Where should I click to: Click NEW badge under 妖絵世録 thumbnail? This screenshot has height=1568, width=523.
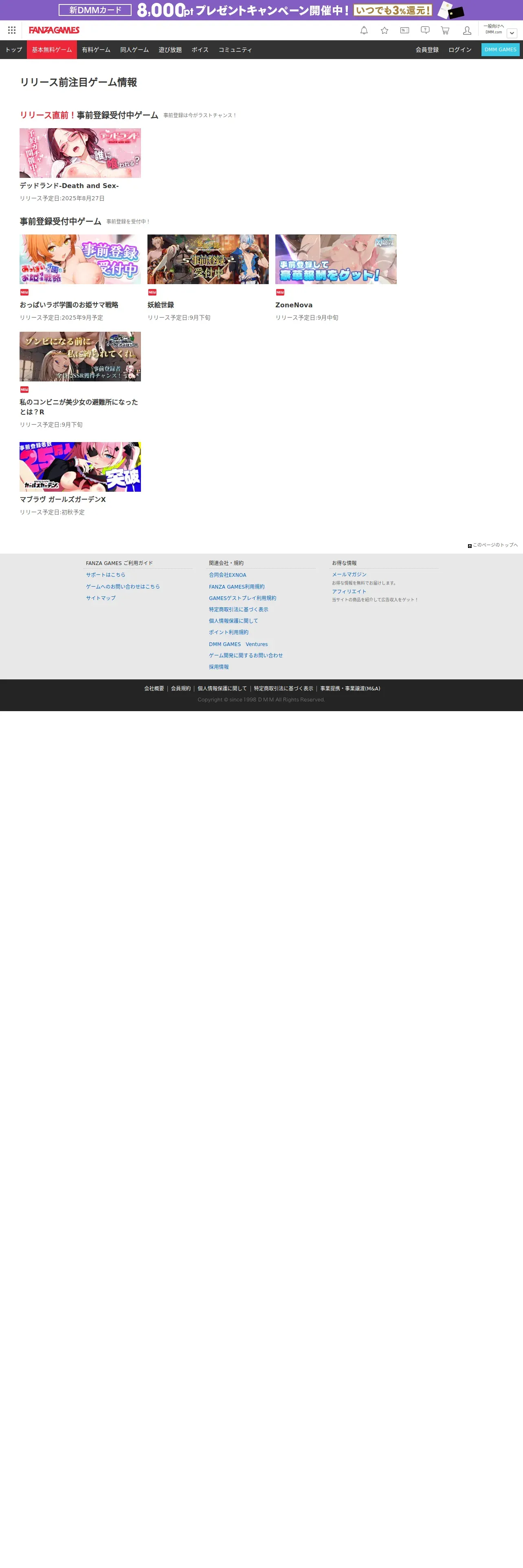tap(152, 293)
